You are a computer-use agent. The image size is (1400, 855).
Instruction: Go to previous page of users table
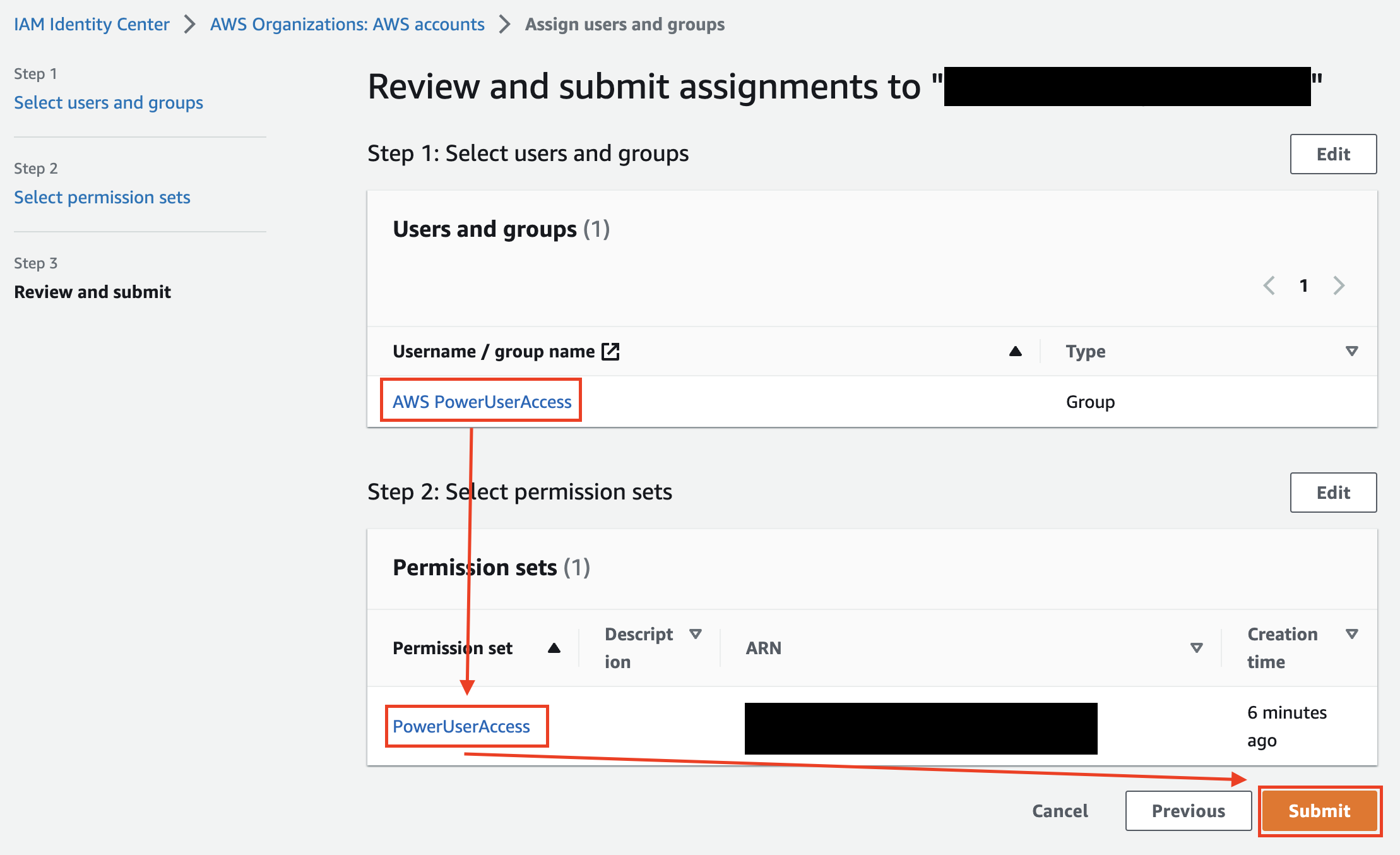click(x=1269, y=285)
